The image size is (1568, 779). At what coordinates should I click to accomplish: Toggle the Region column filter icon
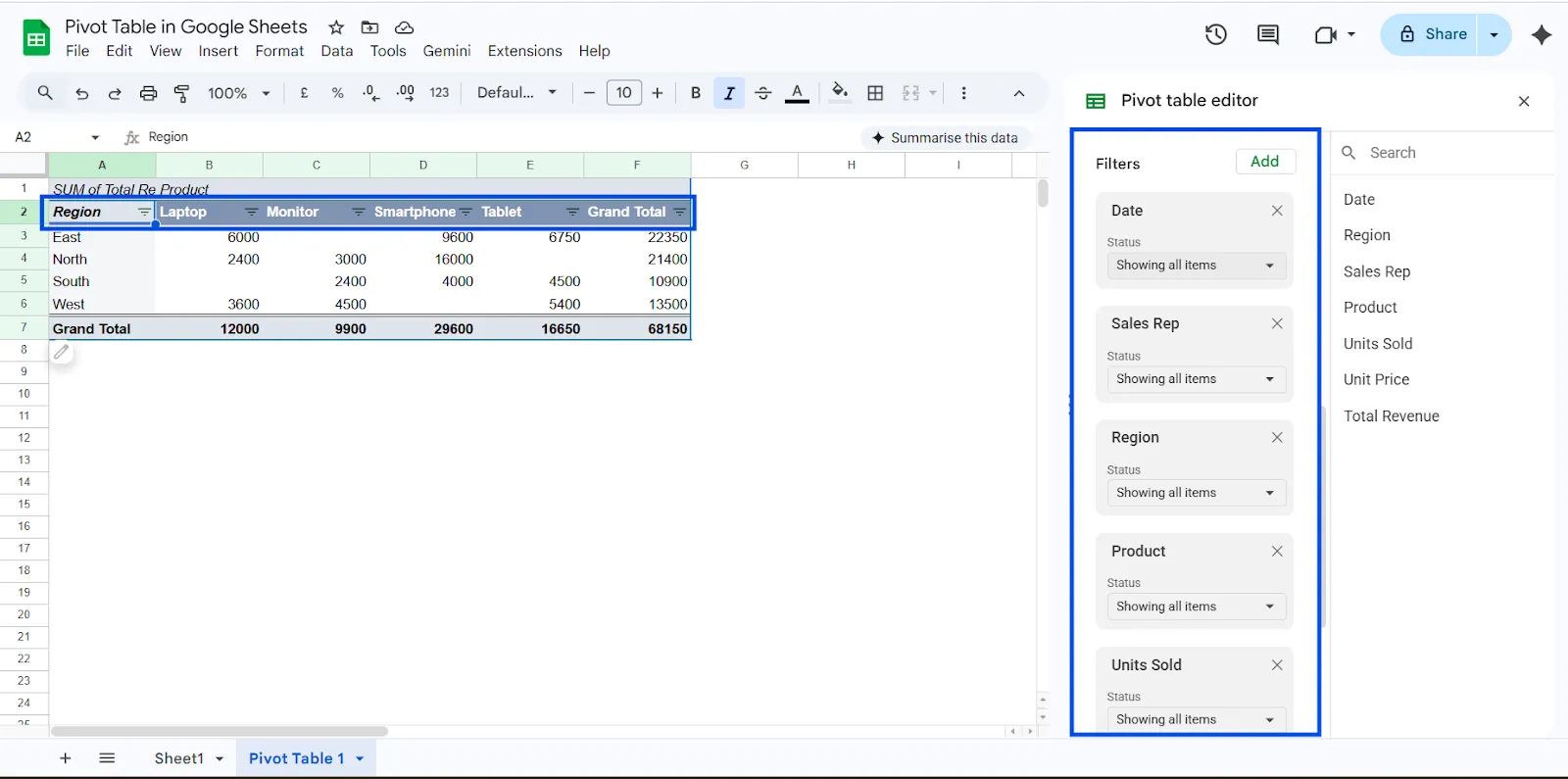[144, 213]
